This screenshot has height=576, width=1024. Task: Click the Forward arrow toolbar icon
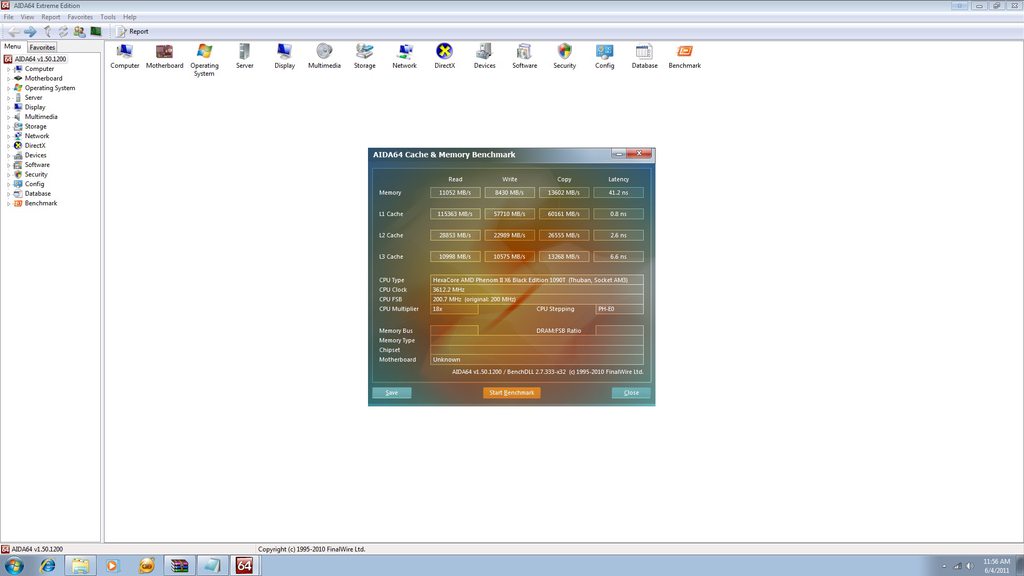point(30,31)
